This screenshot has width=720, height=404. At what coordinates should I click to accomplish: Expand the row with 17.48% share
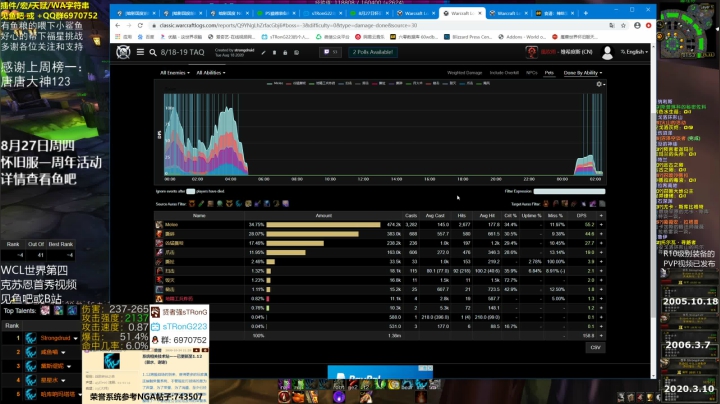pyautogui.click(x=601, y=243)
